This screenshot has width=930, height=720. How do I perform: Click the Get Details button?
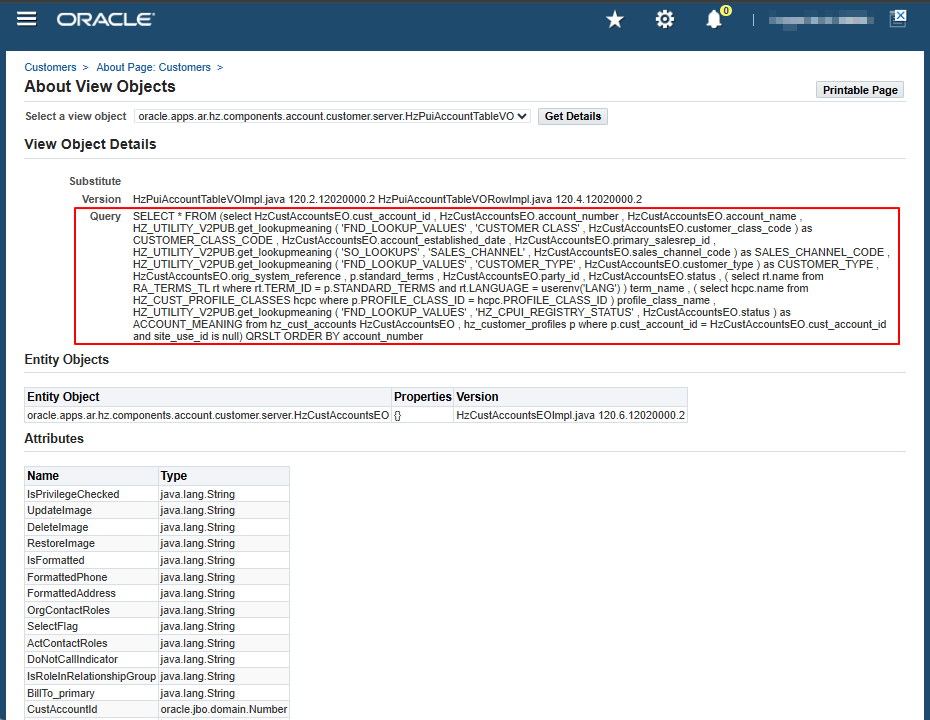coord(573,116)
